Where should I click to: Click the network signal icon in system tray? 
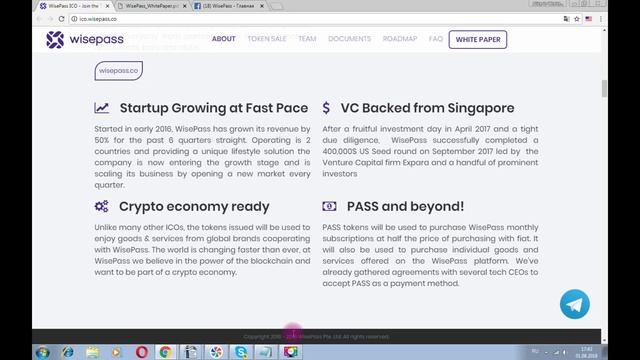tap(556, 352)
